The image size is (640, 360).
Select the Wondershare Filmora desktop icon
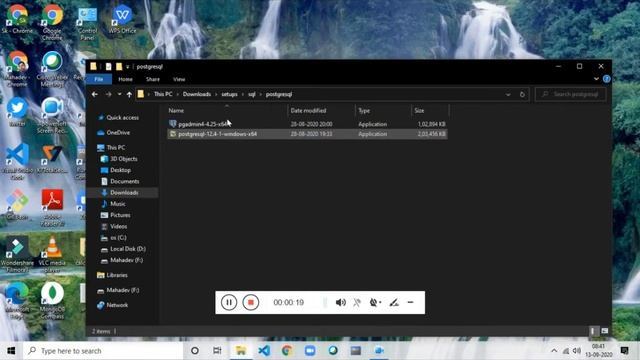17,254
